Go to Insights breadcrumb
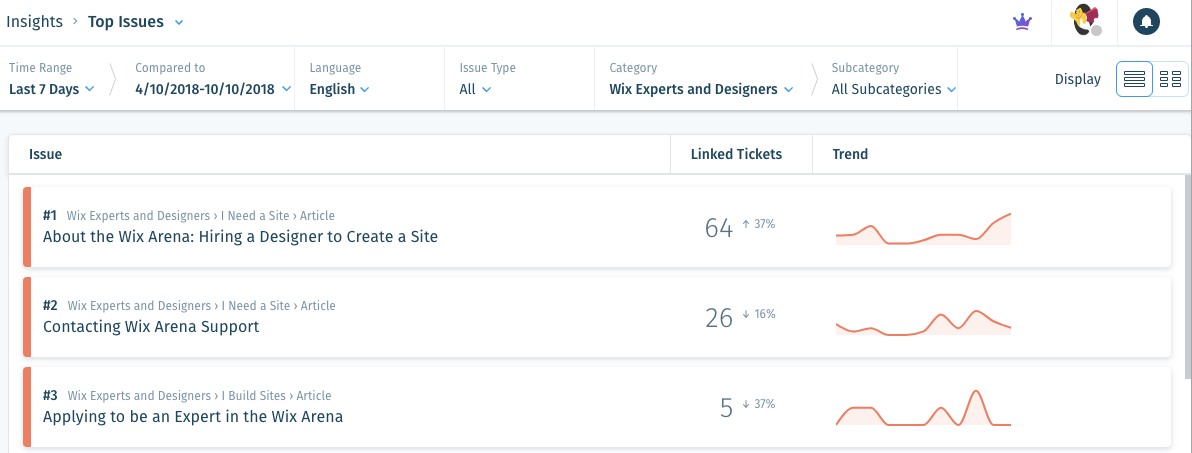 [x=34, y=21]
